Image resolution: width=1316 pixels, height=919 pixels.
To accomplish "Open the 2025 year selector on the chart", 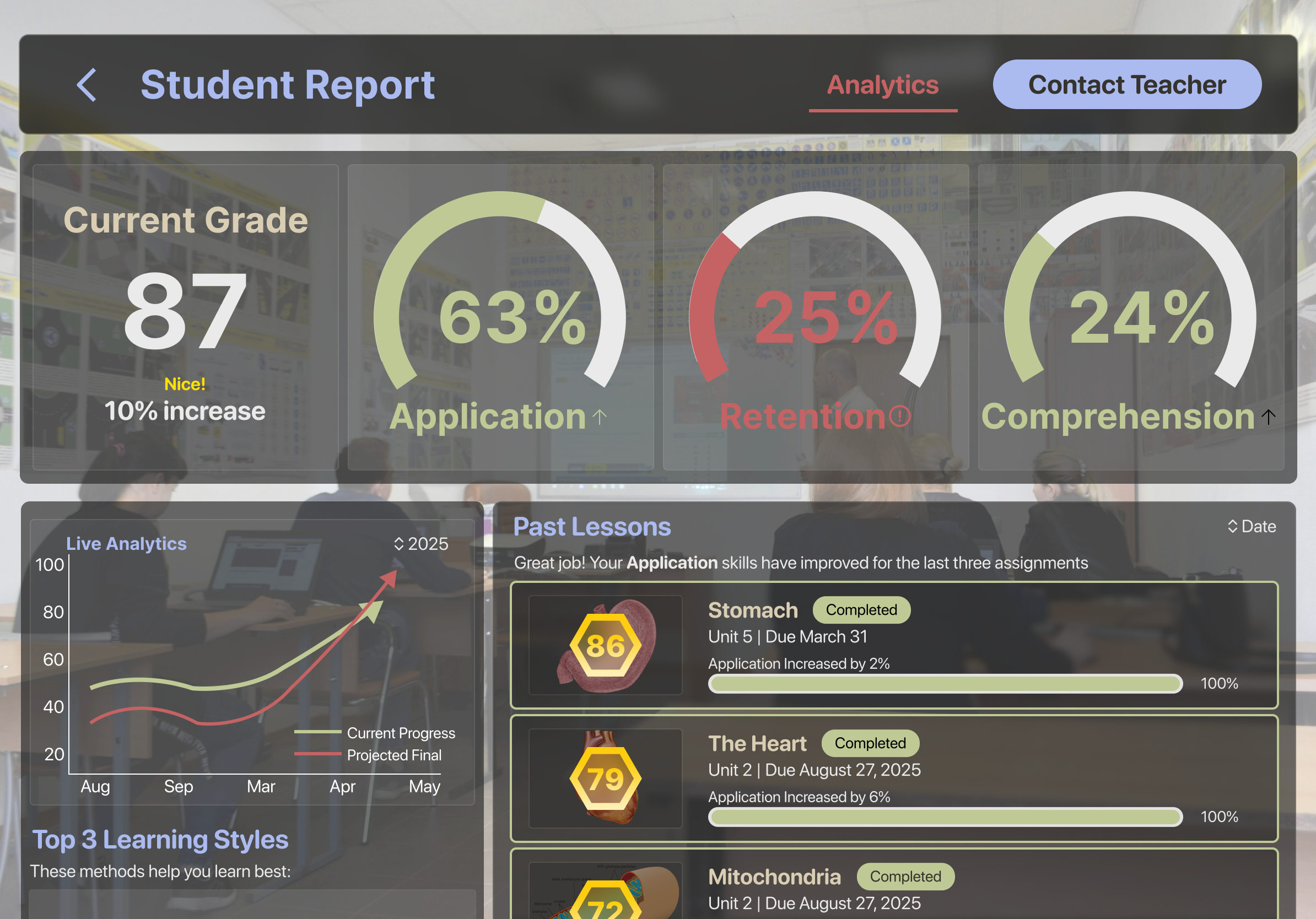I will pos(421,544).
